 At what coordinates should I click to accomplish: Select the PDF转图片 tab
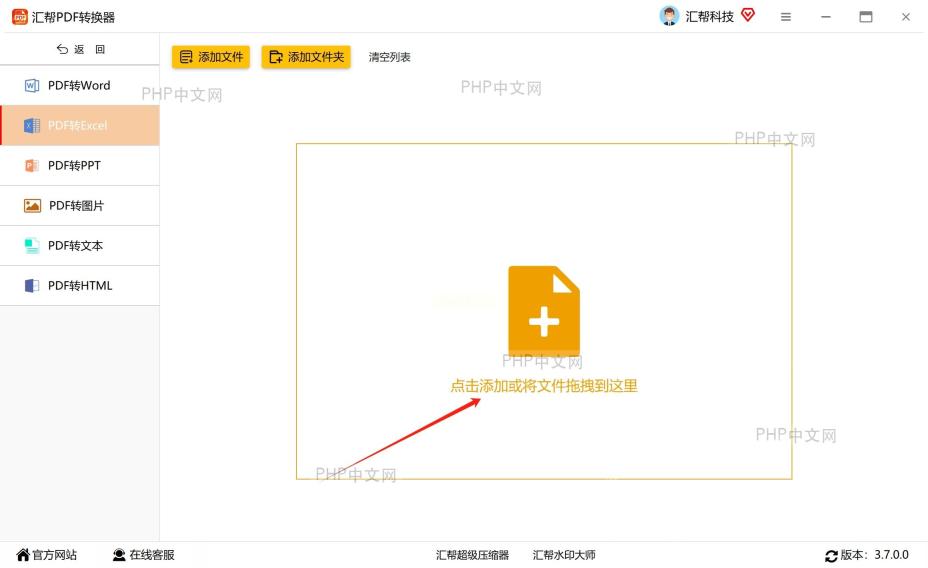click(80, 205)
